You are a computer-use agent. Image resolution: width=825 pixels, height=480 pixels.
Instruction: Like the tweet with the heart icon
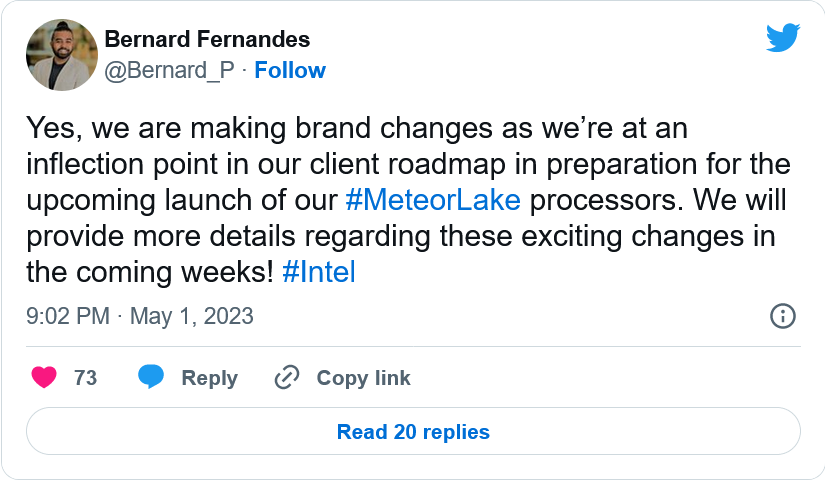click(43, 377)
